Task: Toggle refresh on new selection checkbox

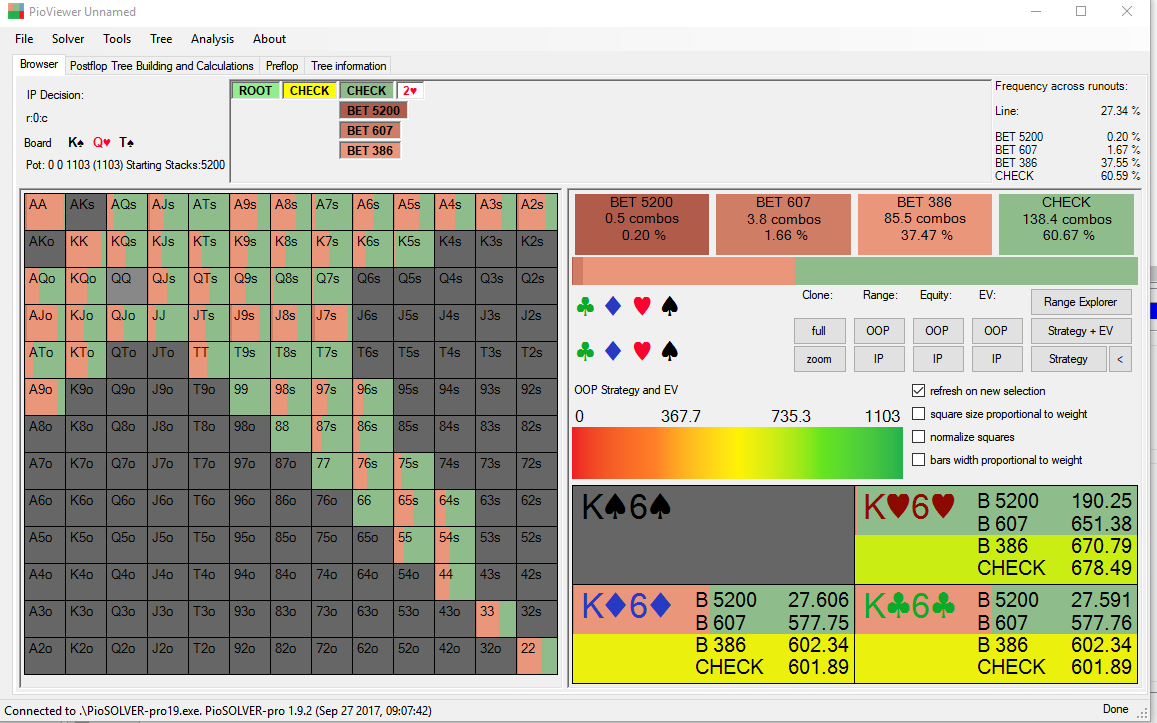Action: [x=919, y=391]
